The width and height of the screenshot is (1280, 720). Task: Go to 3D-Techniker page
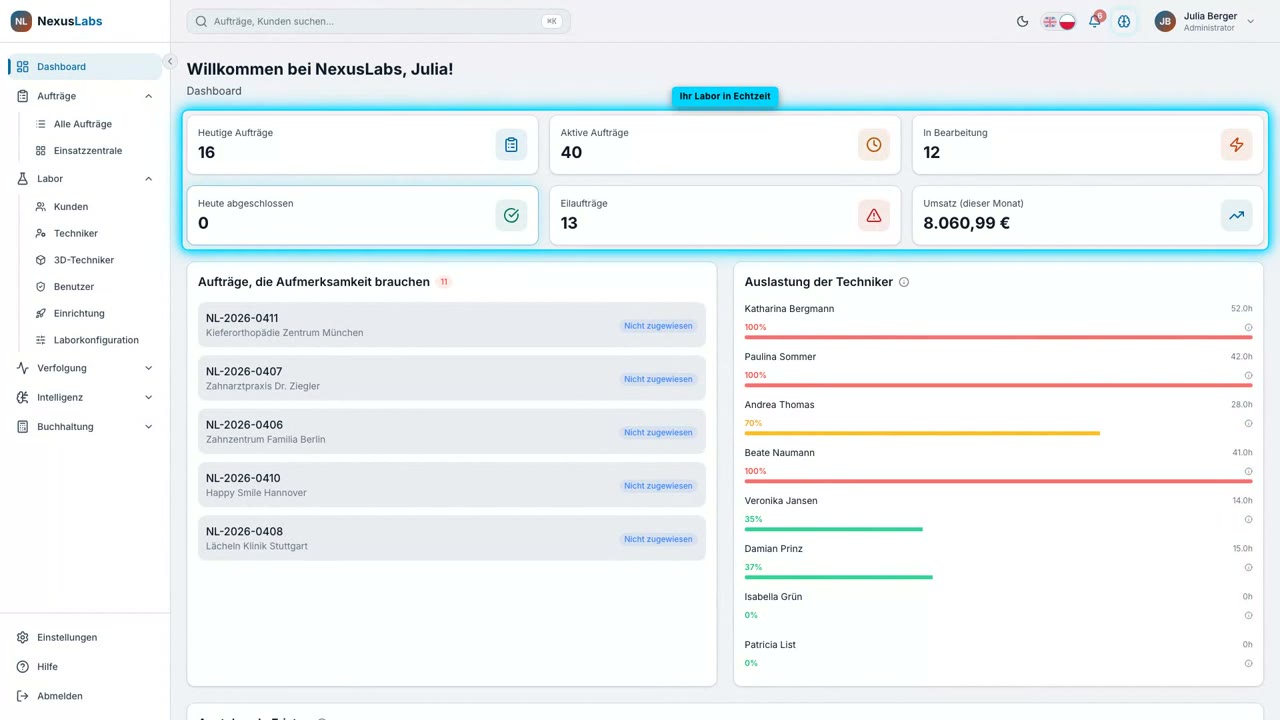(x=84, y=260)
